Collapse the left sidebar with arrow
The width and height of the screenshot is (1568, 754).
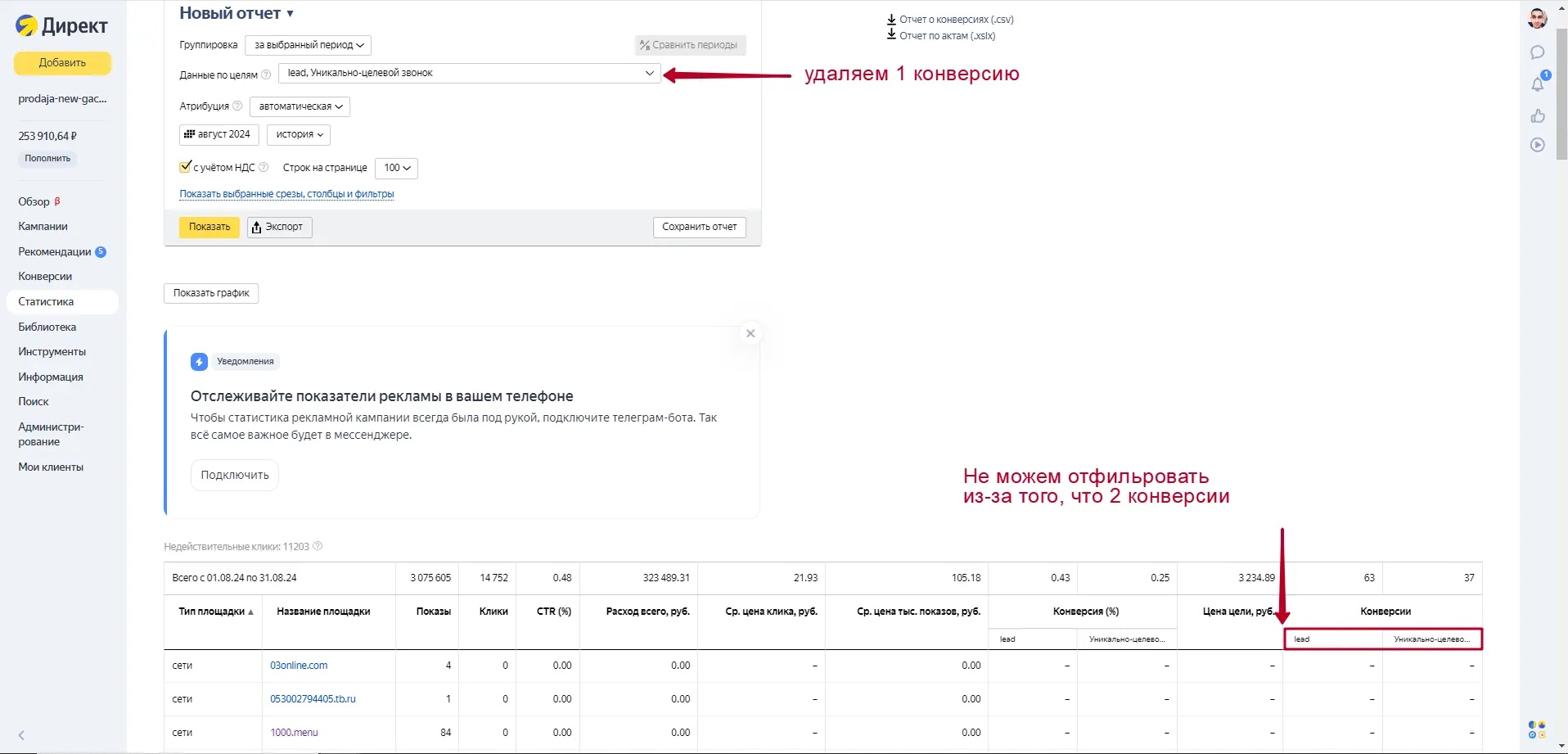(21, 735)
